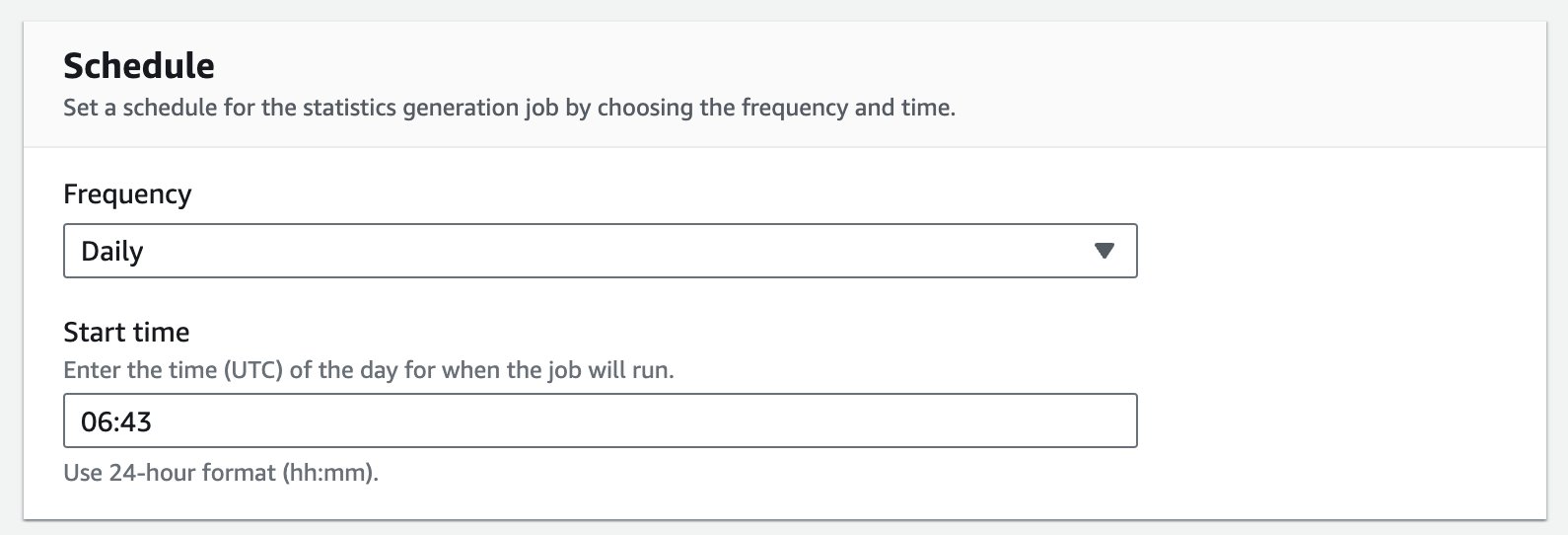Click the Start time label
This screenshot has width=1568, height=535.
coord(126,333)
